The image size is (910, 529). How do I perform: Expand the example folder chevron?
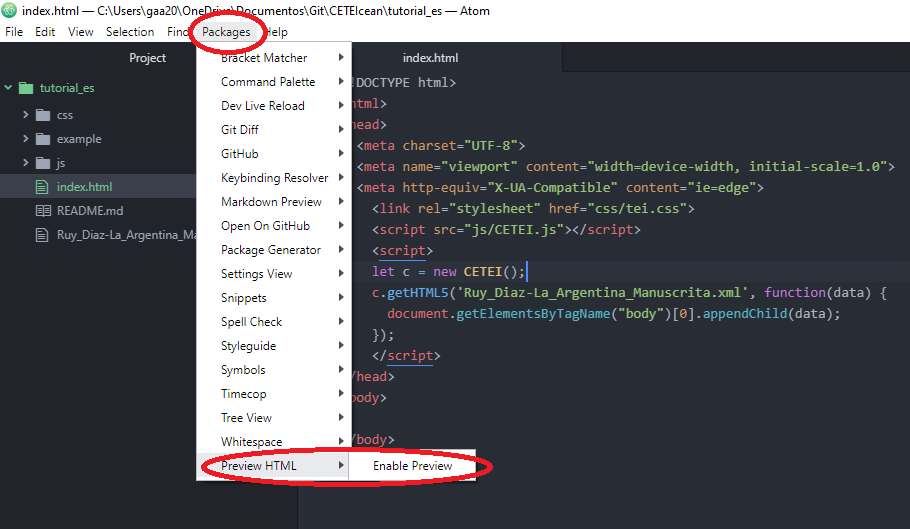pyautogui.click(x=25, y=139)
